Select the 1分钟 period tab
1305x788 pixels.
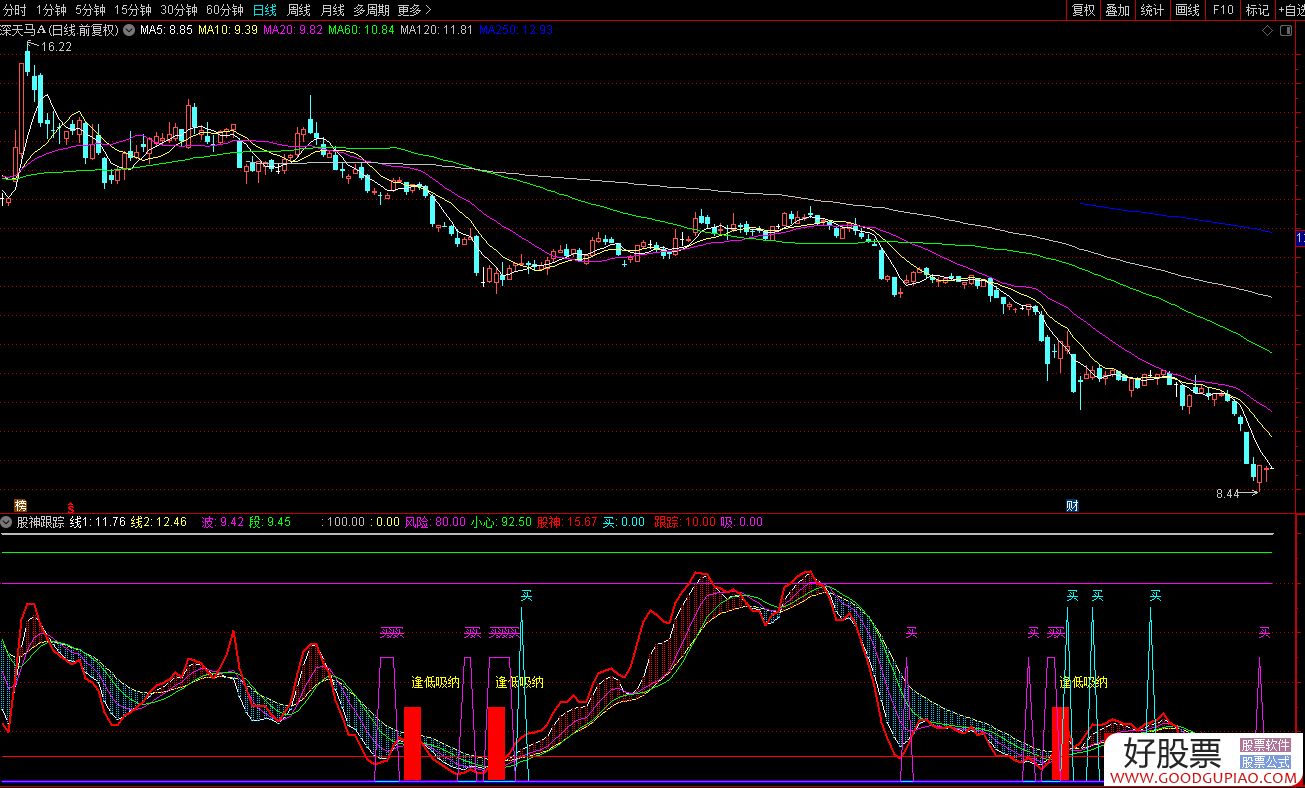point(51,10)
